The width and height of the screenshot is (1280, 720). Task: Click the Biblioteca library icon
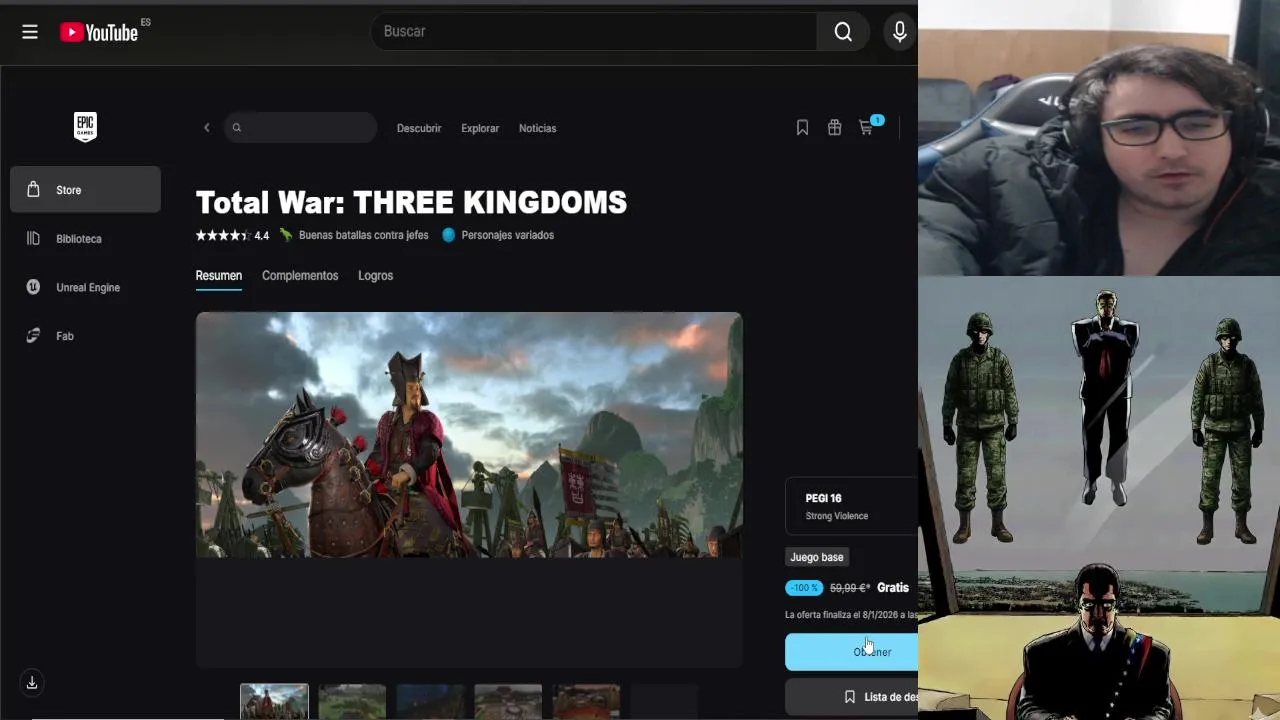click(33, 239)
